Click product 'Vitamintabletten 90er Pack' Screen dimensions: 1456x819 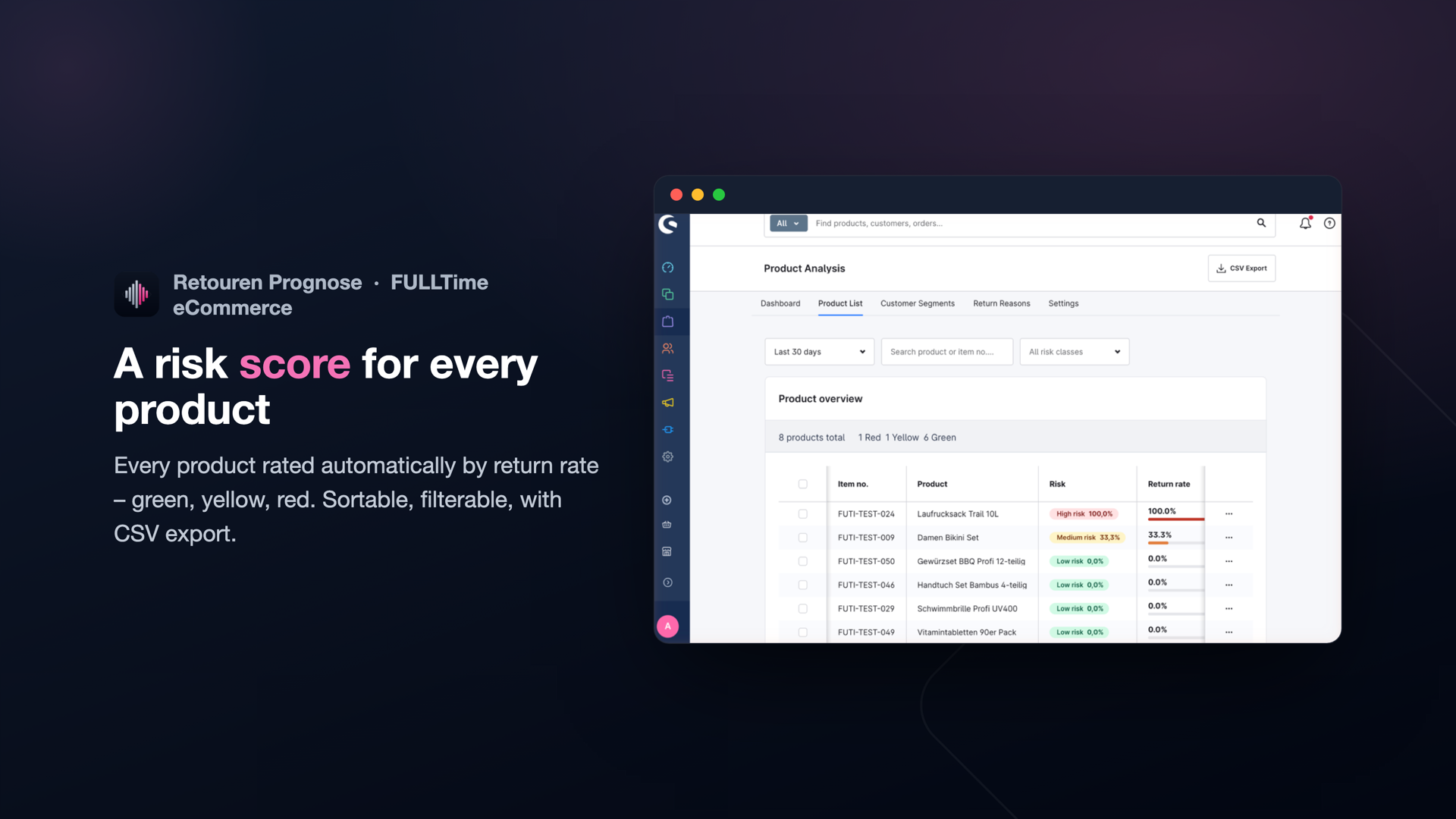click(966, 632)
